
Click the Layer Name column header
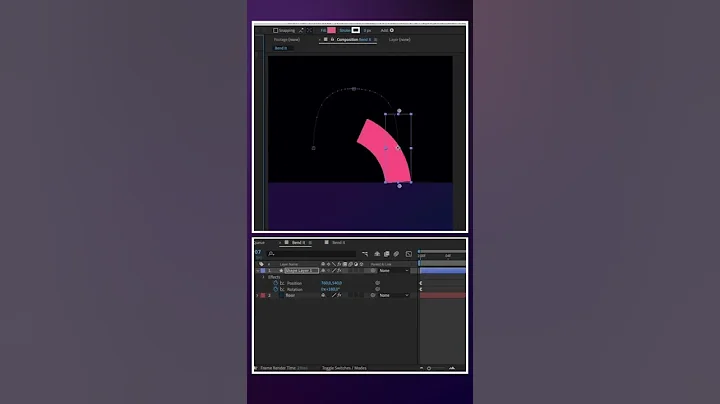[289, 264]
